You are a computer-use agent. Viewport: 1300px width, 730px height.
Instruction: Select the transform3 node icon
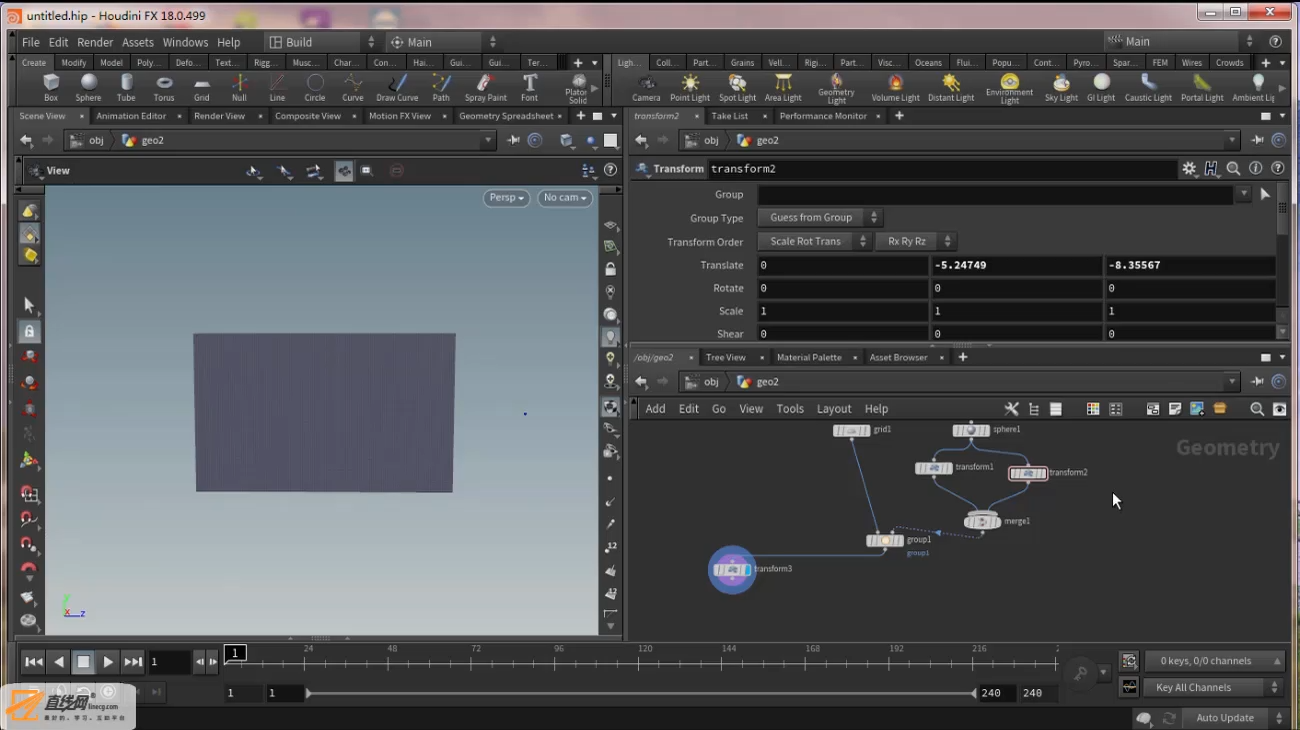(733, 569)
